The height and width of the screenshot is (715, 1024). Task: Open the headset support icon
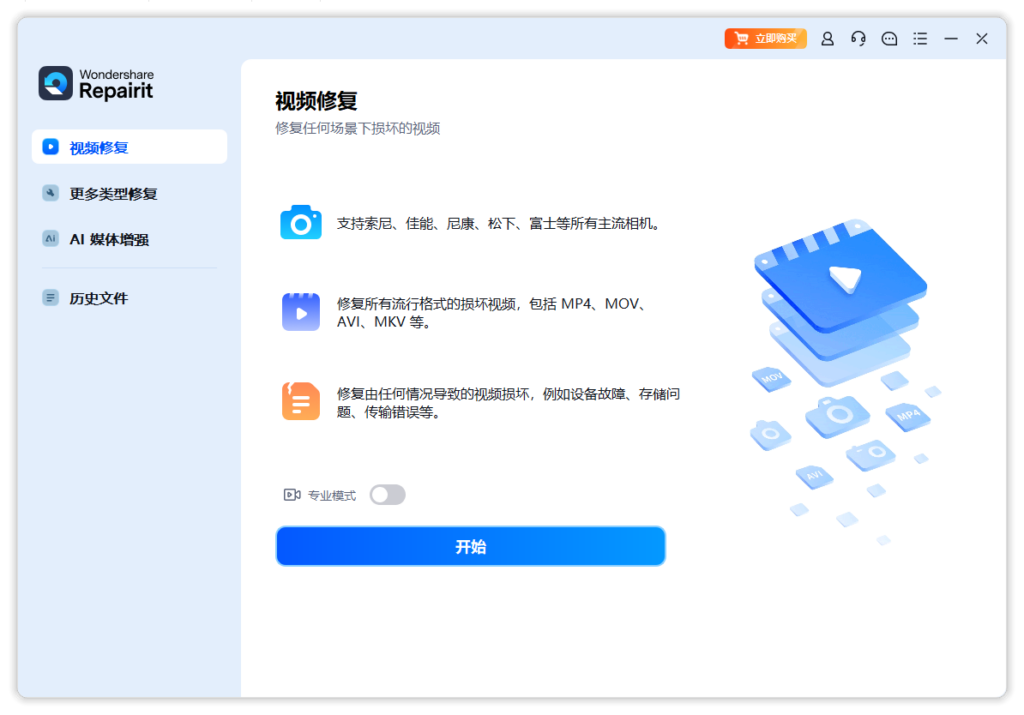858,39
